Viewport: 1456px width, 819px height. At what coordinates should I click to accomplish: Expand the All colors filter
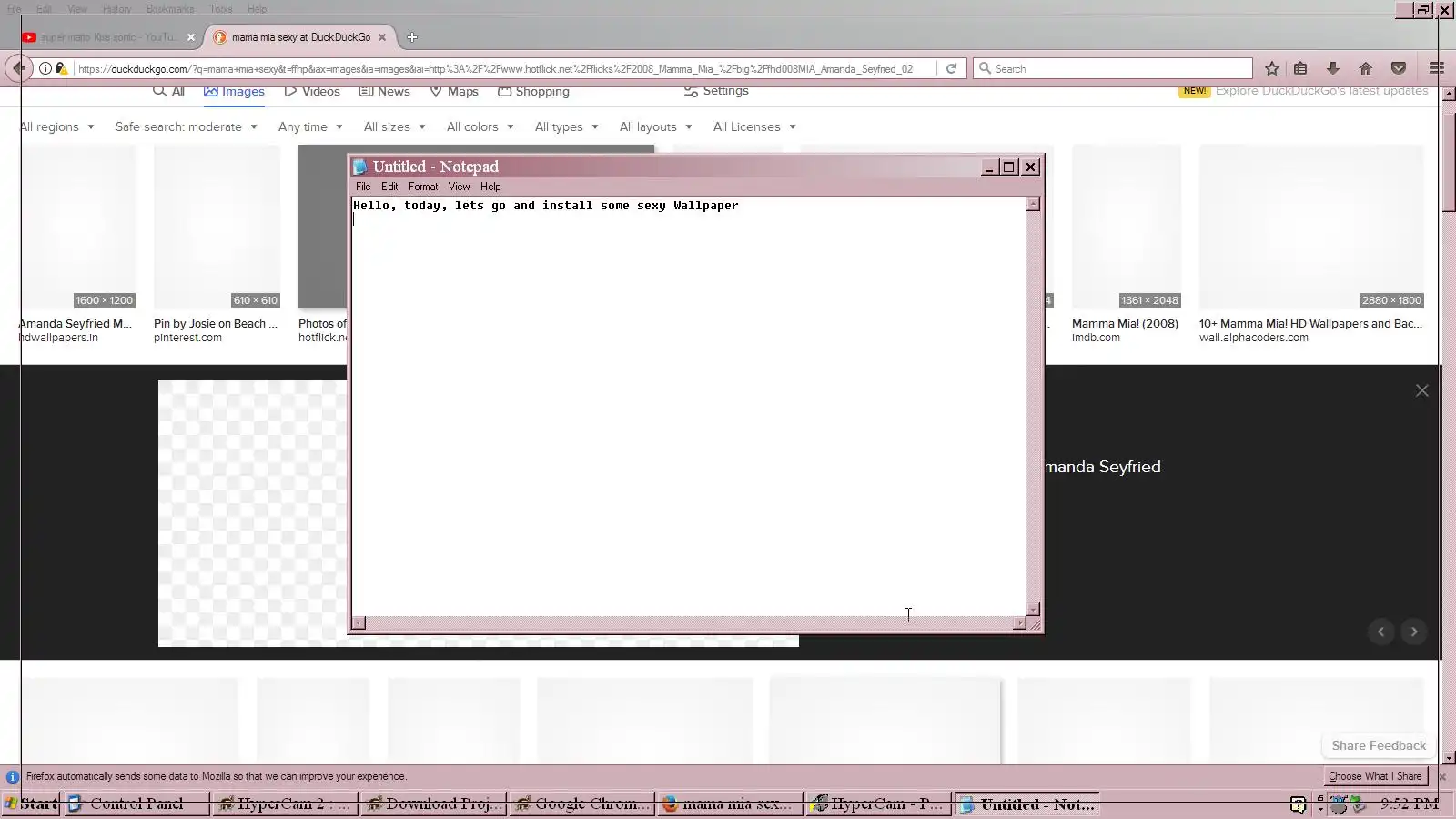point(480,126)
